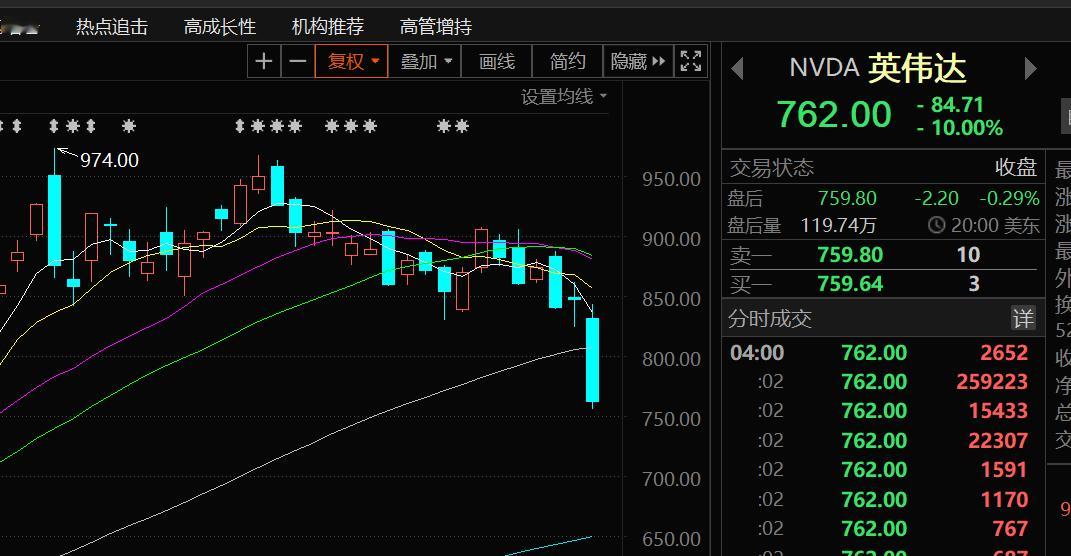Click the 900.00 price axis label
This screenshot has width=1071, height=556.
coord(671,240)
